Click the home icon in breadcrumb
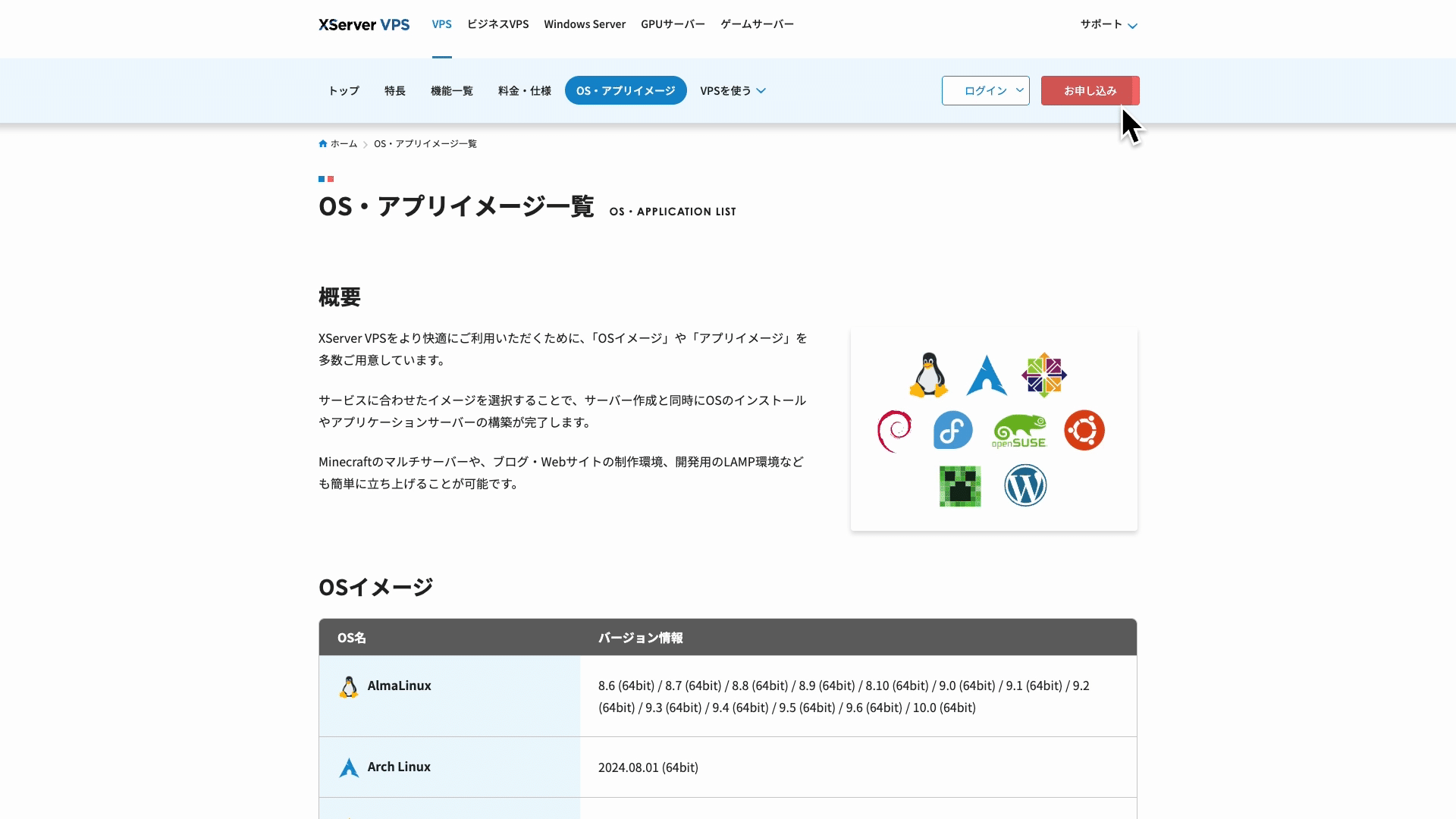Screen dimensions: 1456x819 point(323,143)
